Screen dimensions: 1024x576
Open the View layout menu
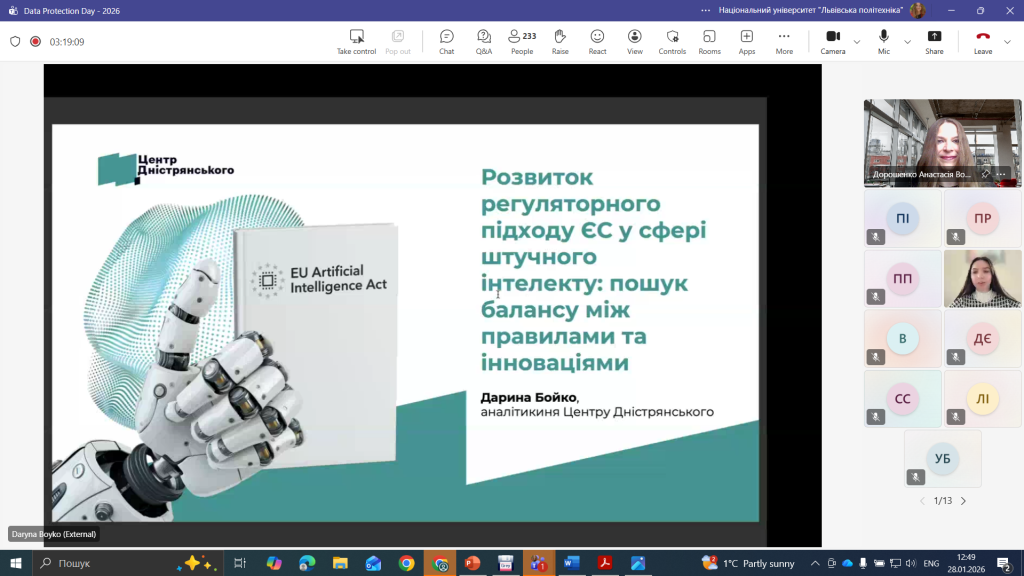tap(635, 41)
